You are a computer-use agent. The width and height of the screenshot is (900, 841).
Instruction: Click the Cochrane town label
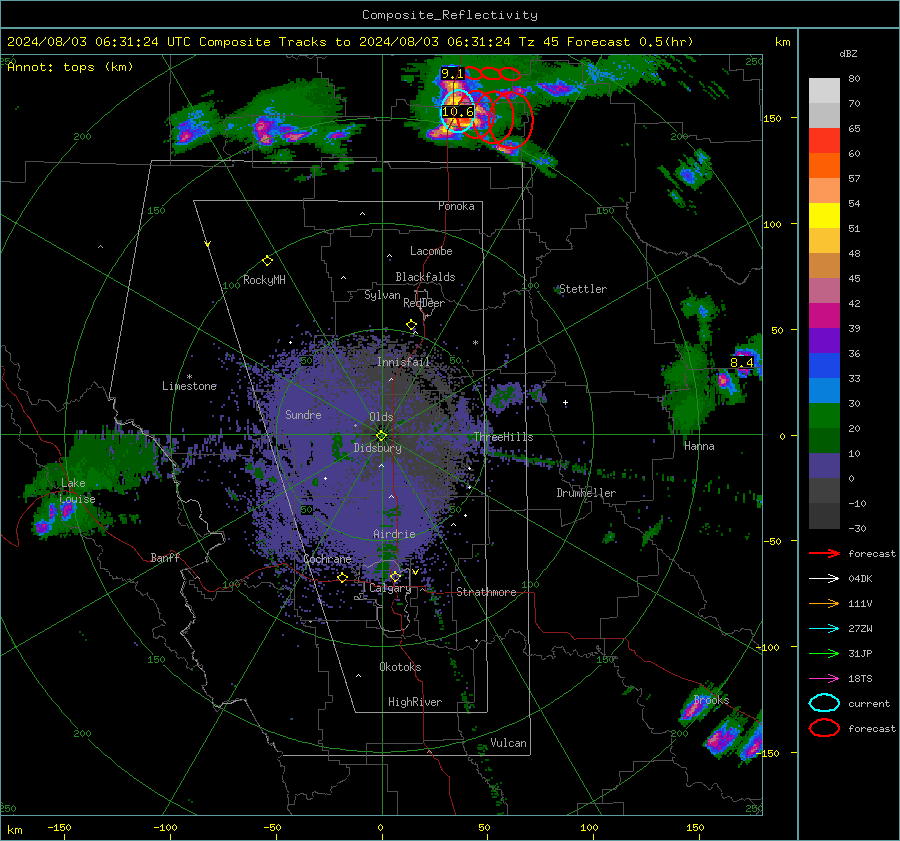pos(327,559)
